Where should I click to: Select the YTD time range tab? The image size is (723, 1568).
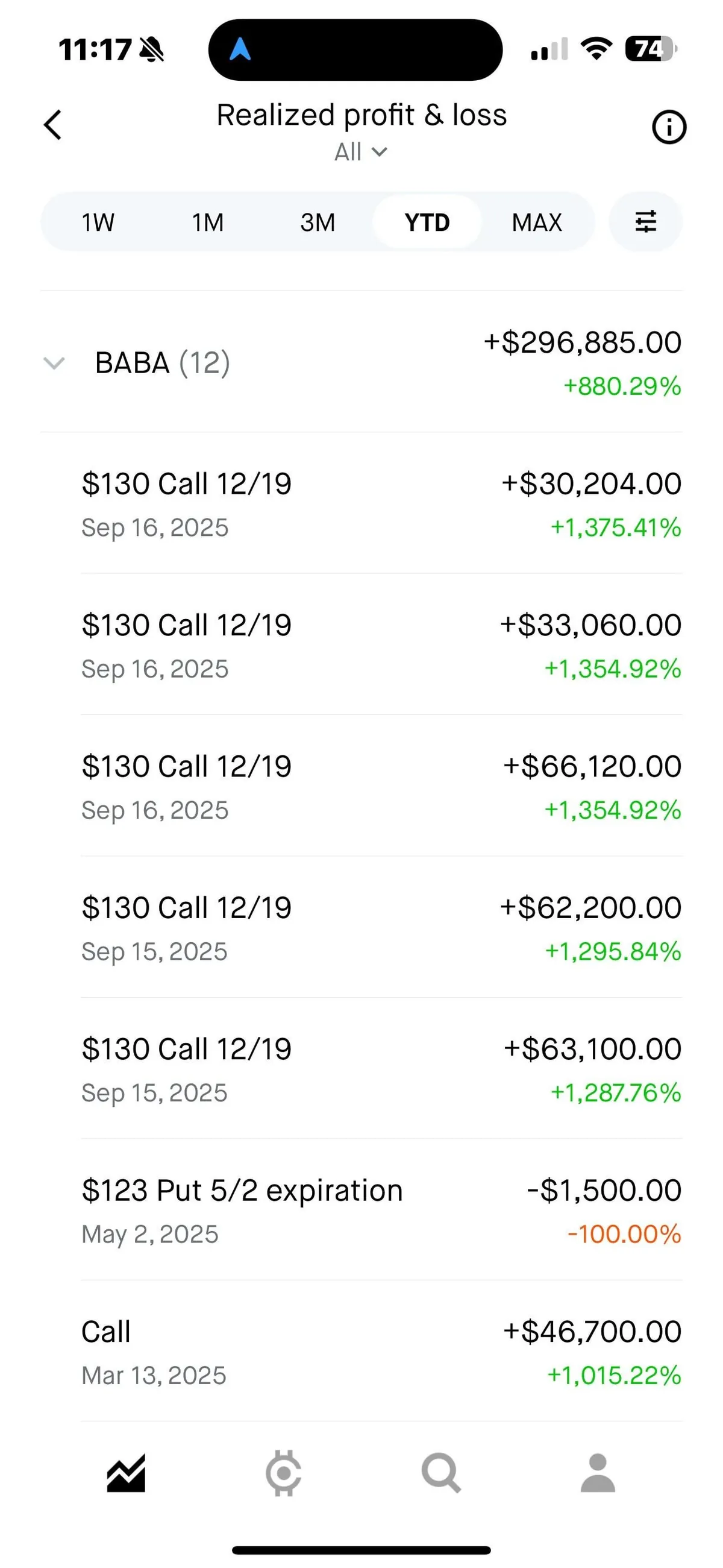pyautogui.click(x=427, y=222)
